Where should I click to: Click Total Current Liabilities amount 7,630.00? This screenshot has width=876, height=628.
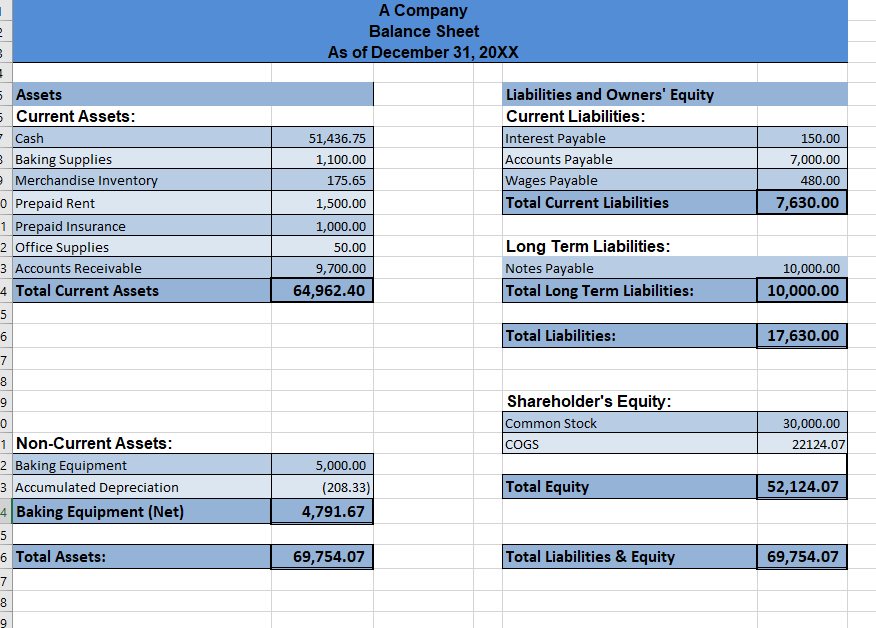[801, 202]
